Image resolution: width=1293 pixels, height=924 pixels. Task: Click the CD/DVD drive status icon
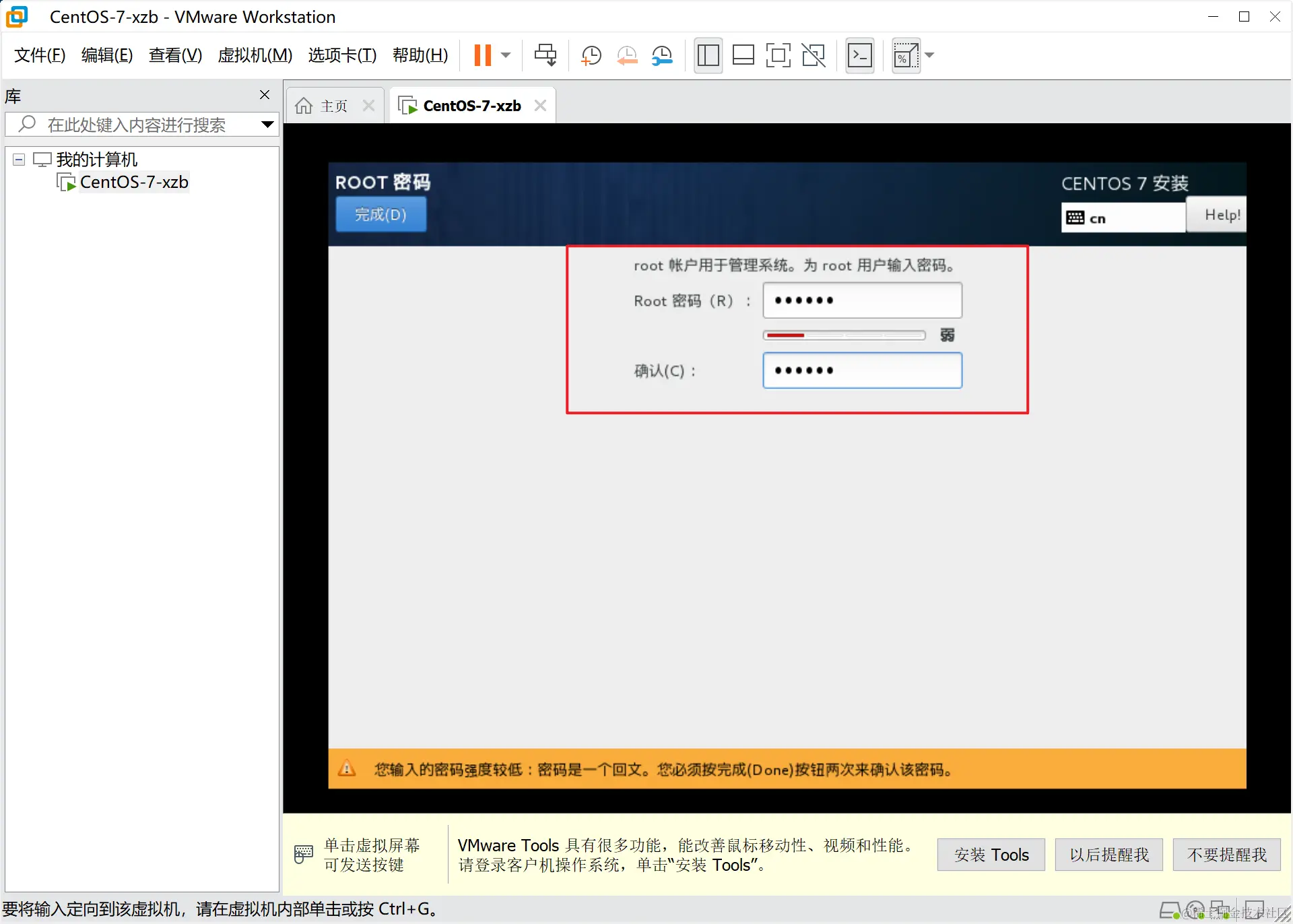click(1195, 910)
